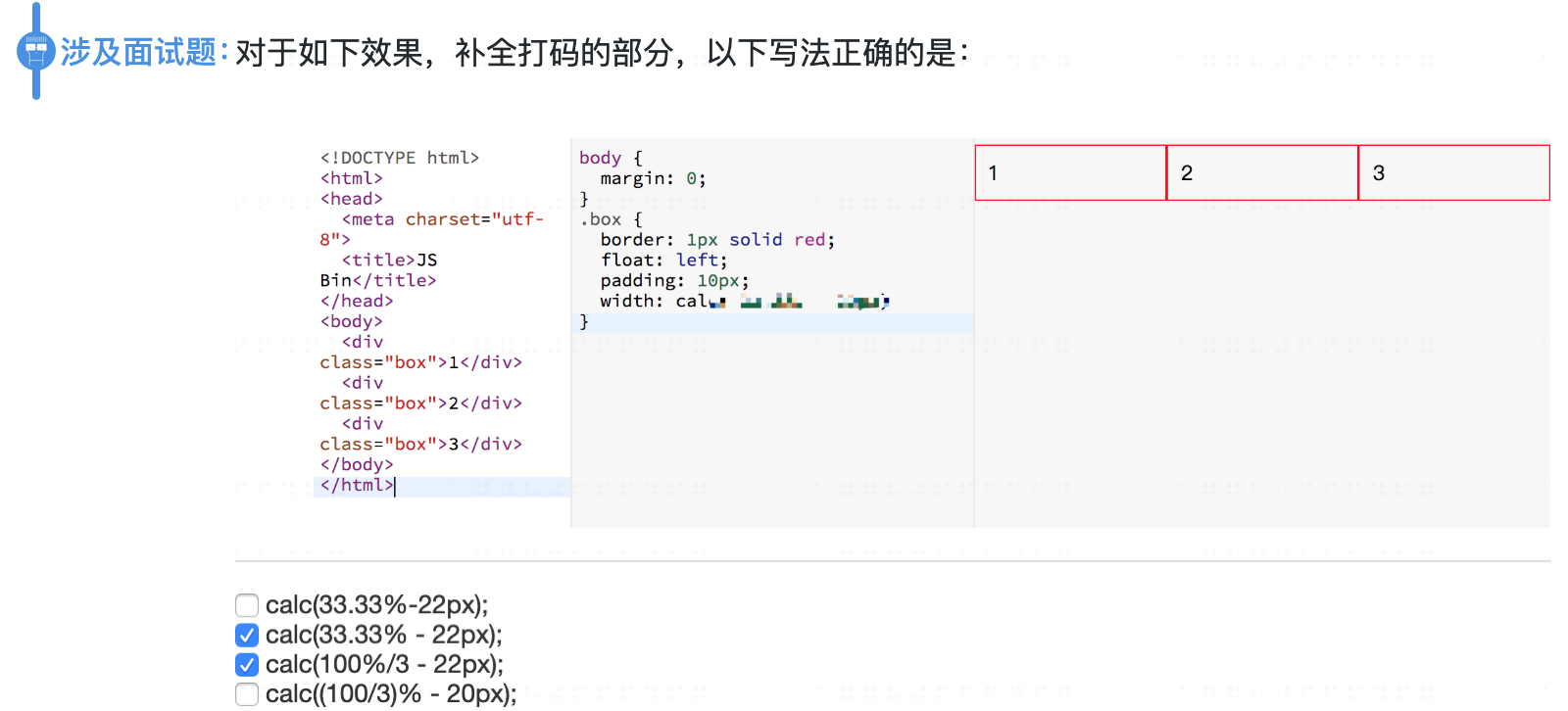Click the closing </body> tag line
The width and height of the screenshot is (1568, 711).
(x=357, y=464)
